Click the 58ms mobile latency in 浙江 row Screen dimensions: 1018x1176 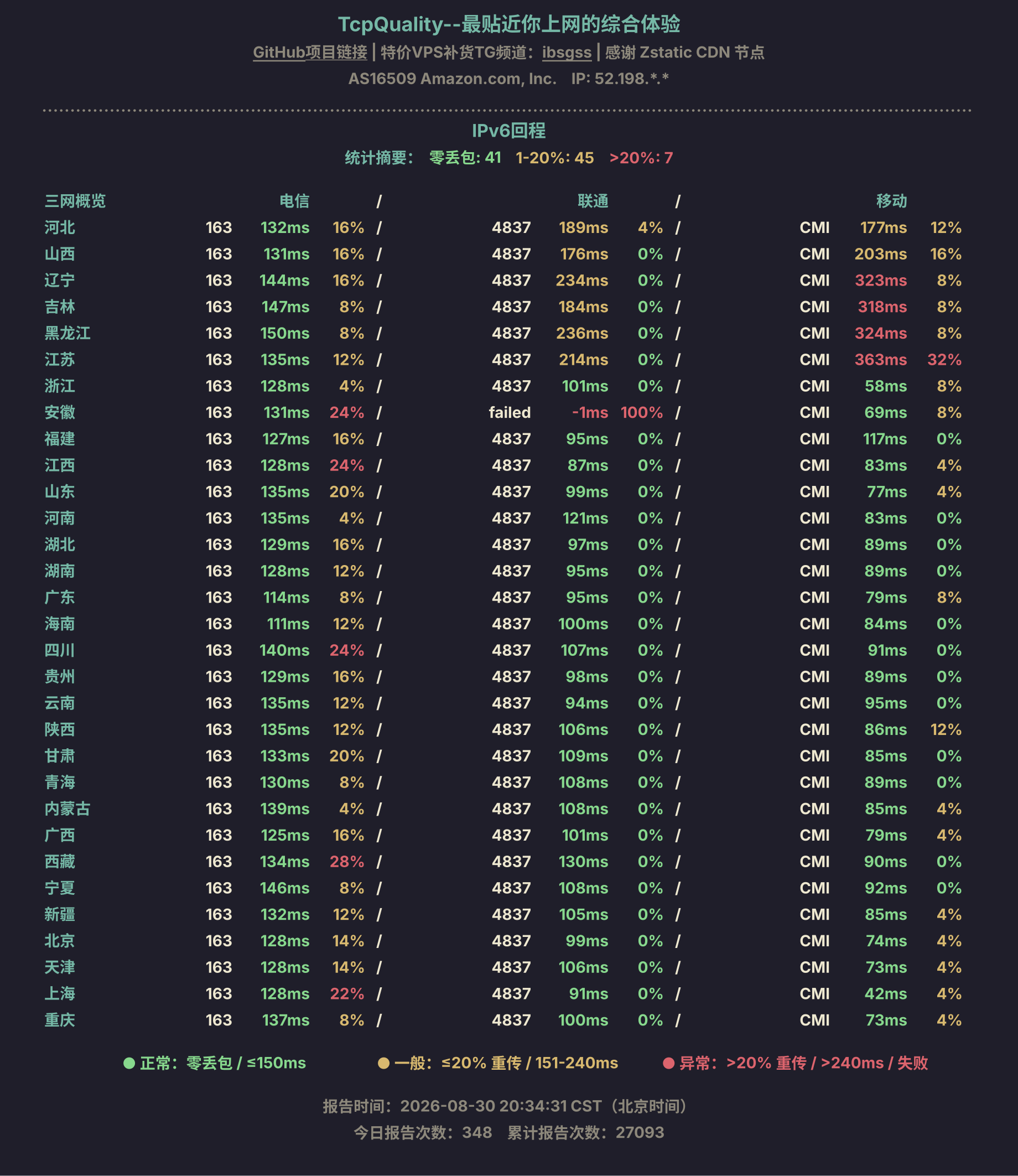pyautogui.click(x=886, y=386)
